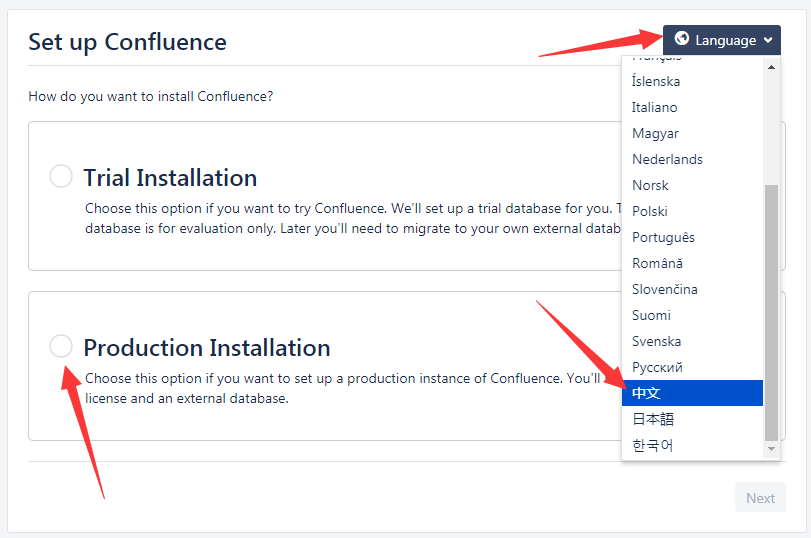Choose Русский from the language list
The height and width of the screenshot is (538, 811).
(692, 367)
